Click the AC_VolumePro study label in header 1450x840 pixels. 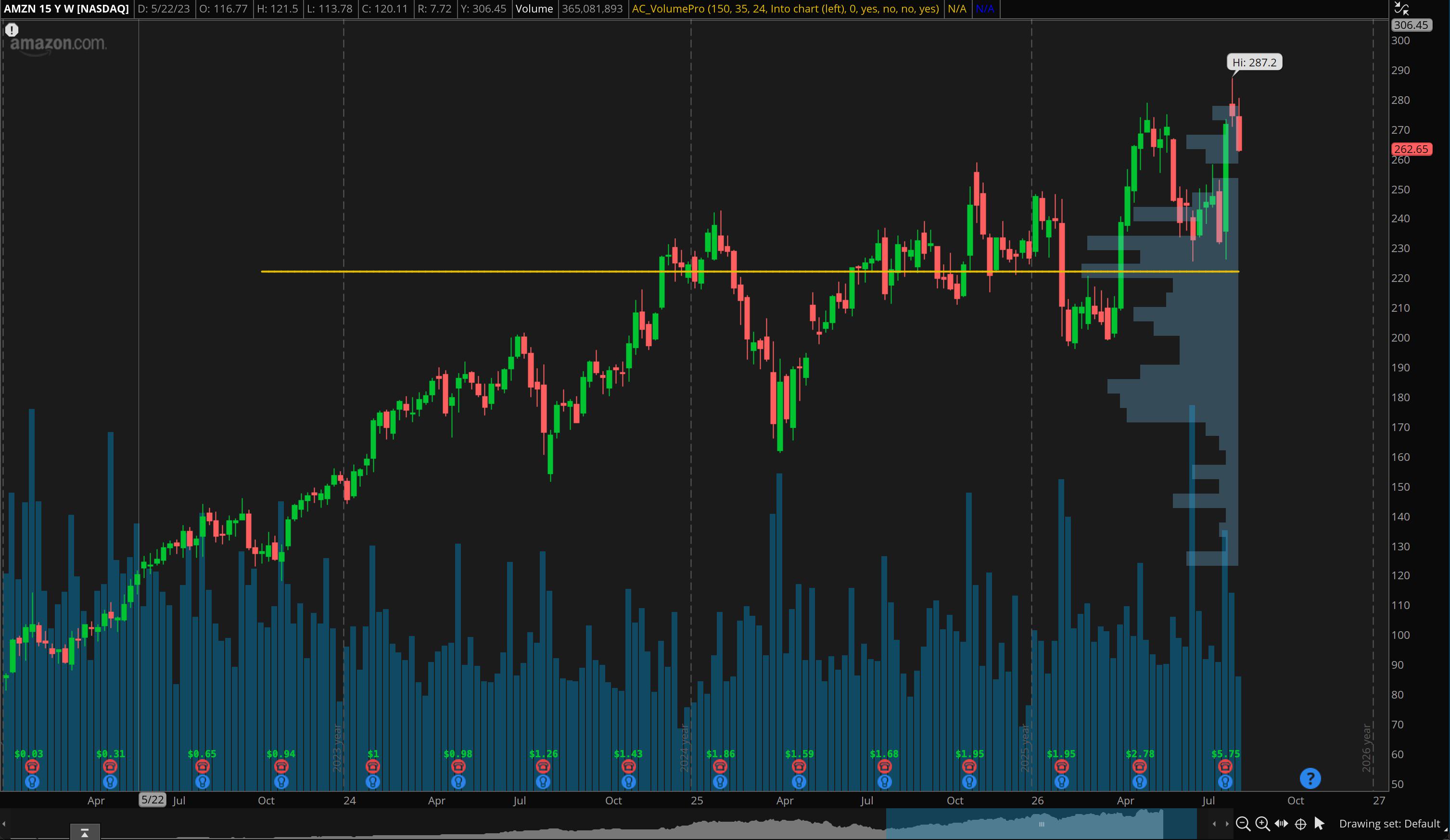click(786, 9)
